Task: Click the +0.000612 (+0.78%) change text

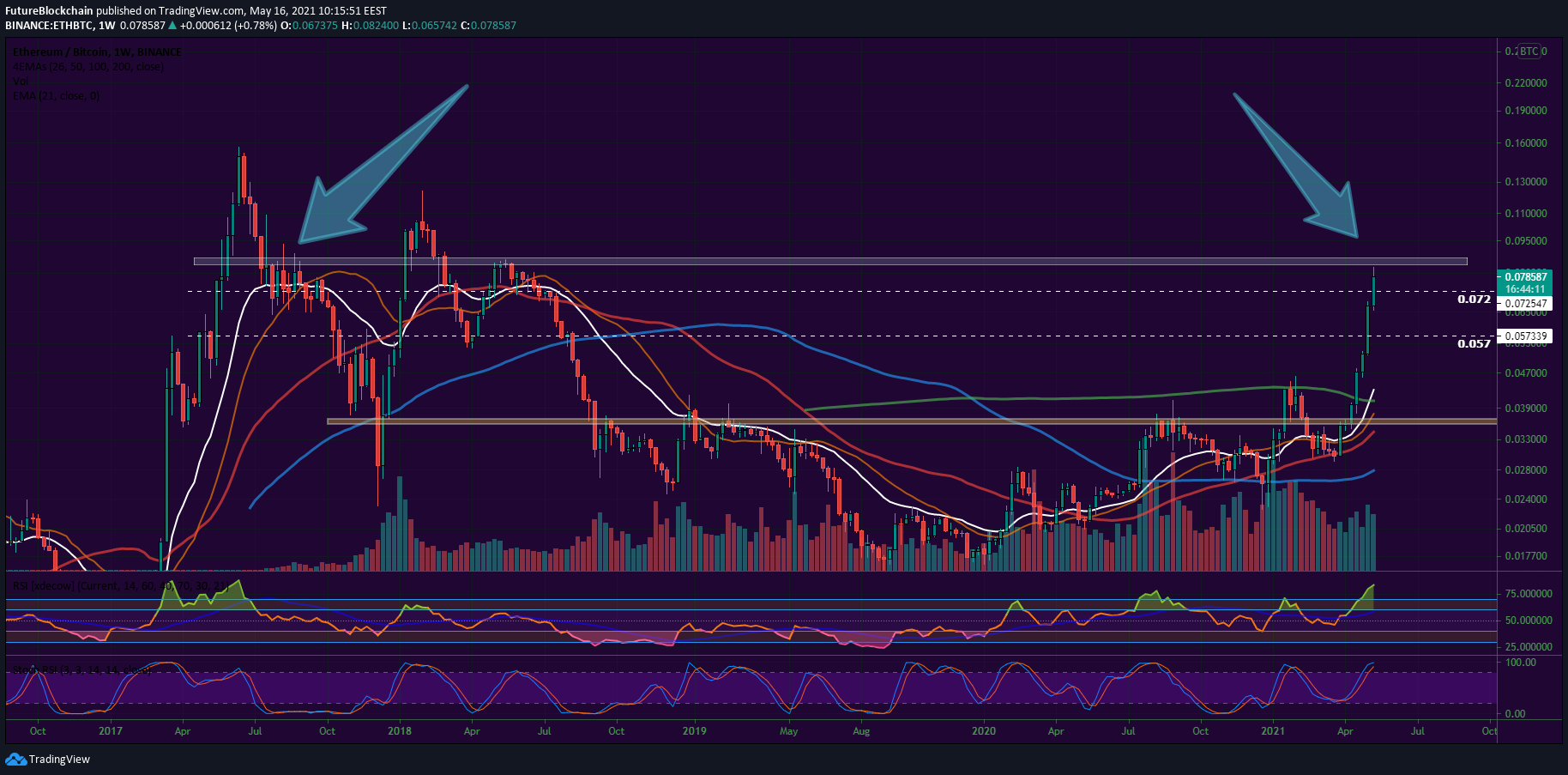Action: click(228, 26)
